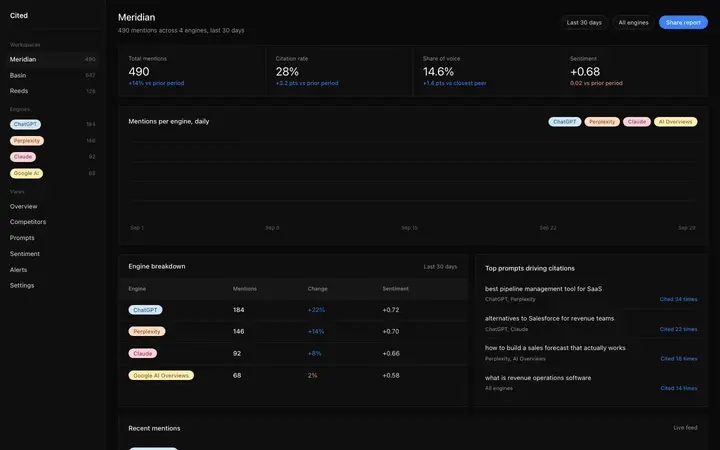This screenshot has width=720, height=450.
Task: Select the Google AI engine pill in sidebar
Action: 26,173
